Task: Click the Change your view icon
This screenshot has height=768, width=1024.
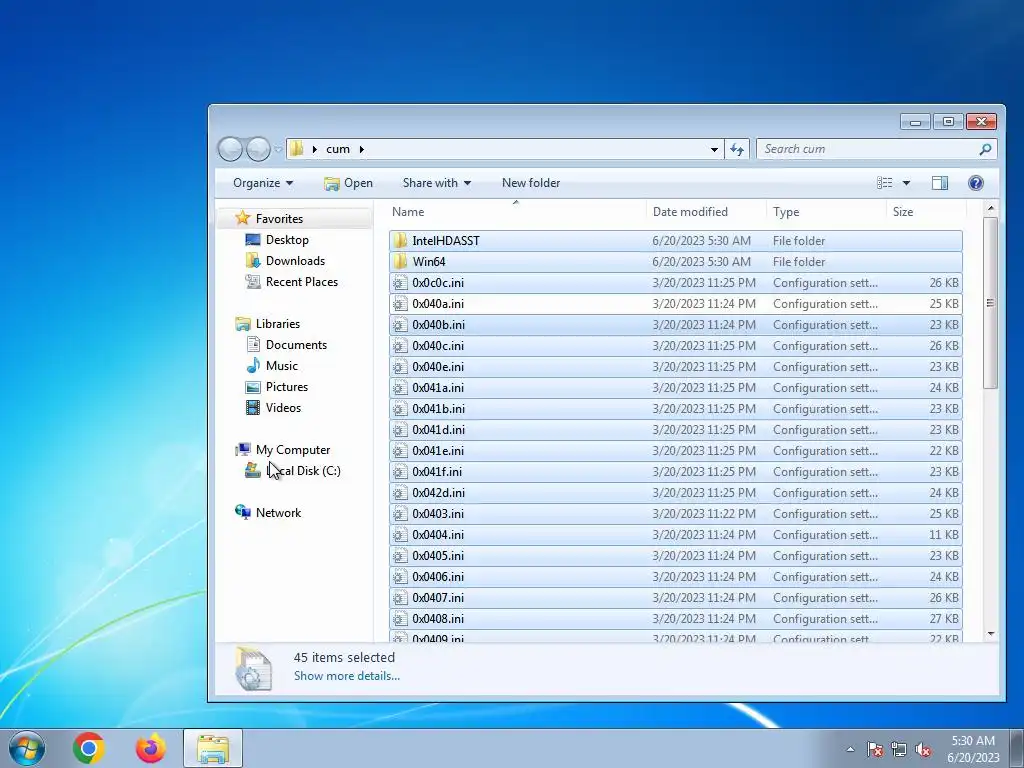Action: coord(884,183)
